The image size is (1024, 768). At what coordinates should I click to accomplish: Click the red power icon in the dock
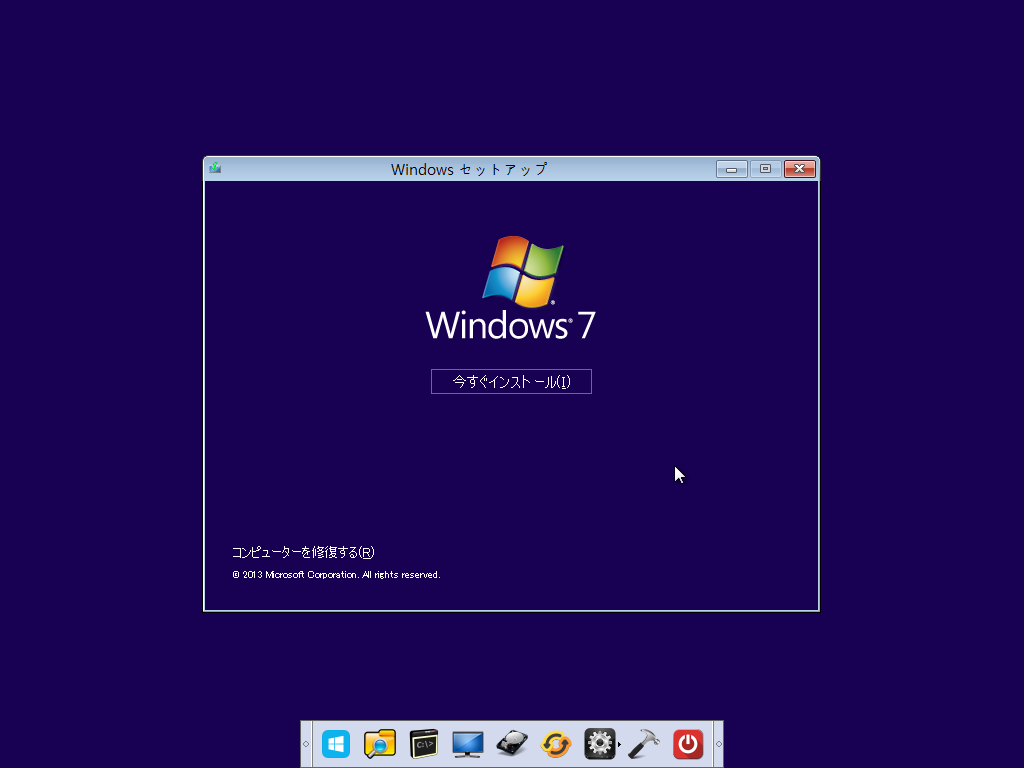pos(688,744)
